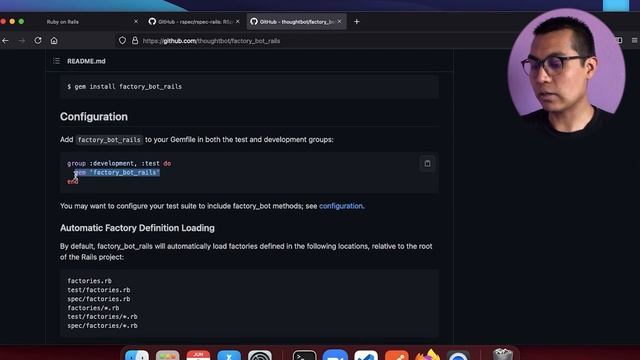
Task: Click the Automatic Factory Definition Loading heading
Action: click(x=137, y=228)
